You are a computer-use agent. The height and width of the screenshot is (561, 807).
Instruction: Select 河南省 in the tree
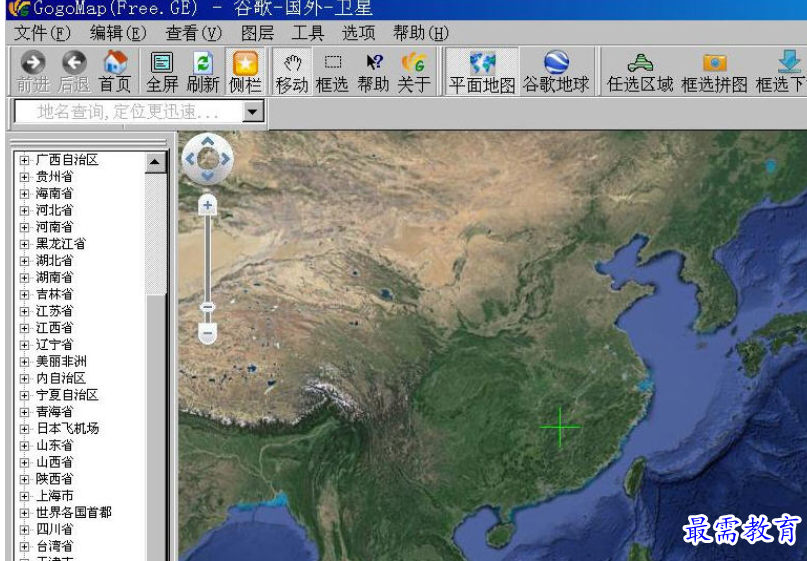click(54, 227)
